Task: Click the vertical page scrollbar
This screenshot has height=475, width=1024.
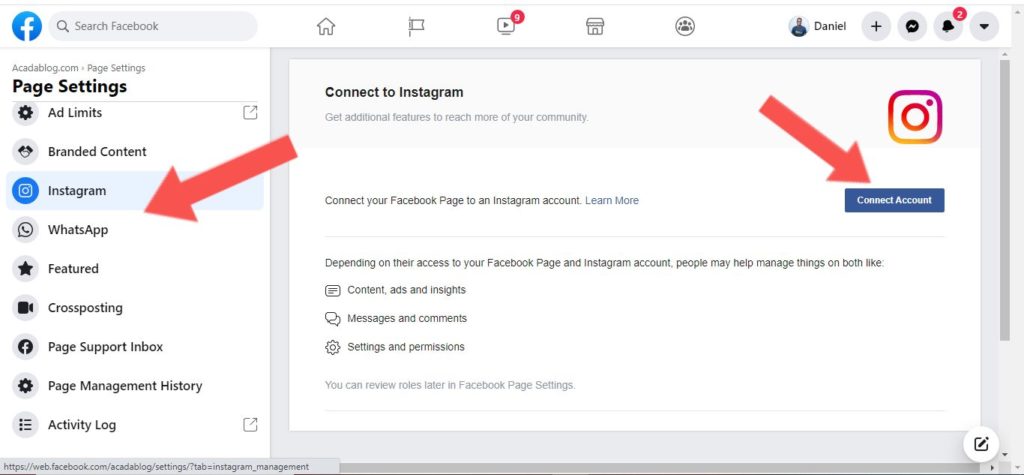Action: tap(1004, 201)
